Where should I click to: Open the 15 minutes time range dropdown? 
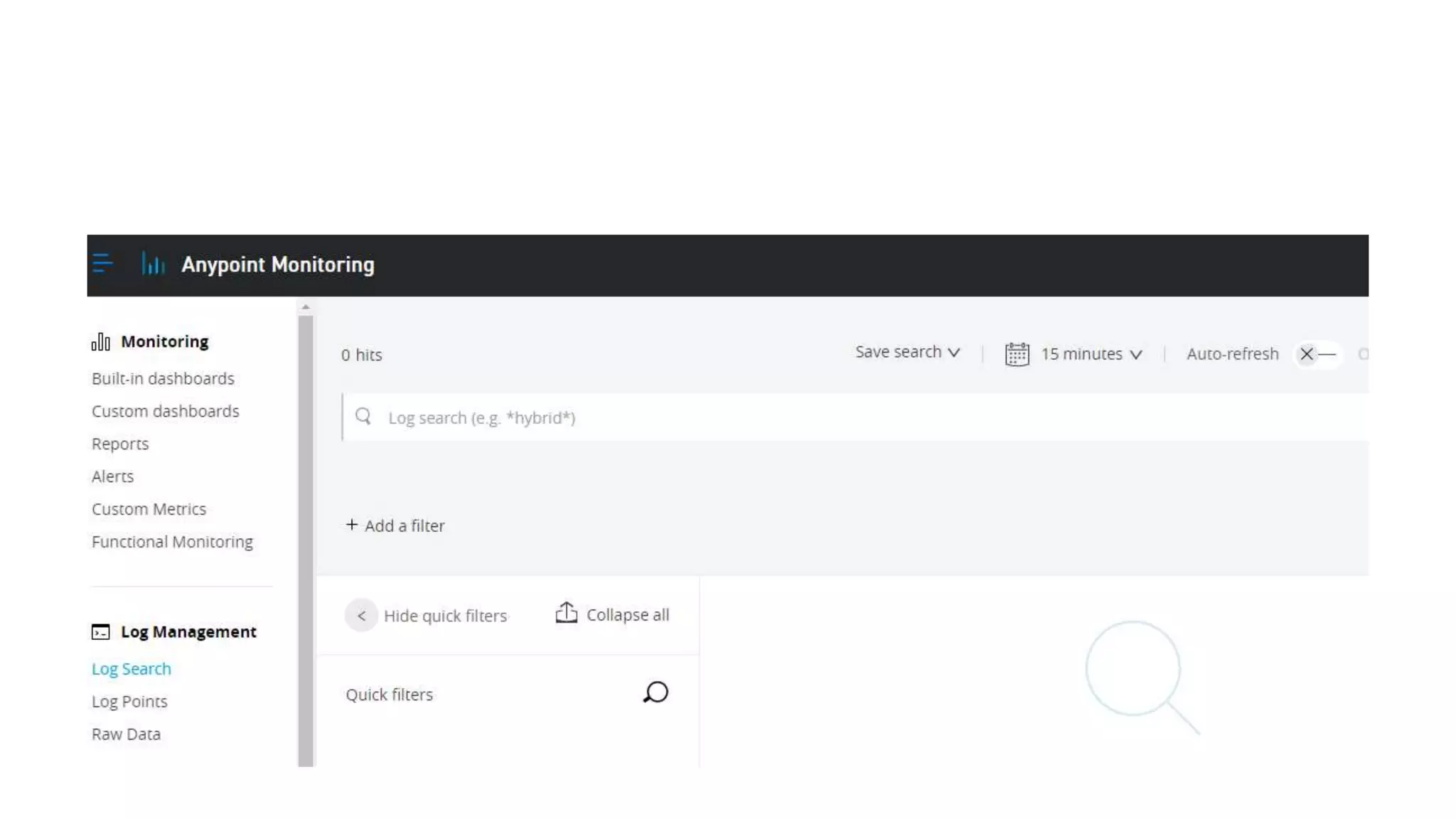pyautogui.click(x=1091, y=354)
